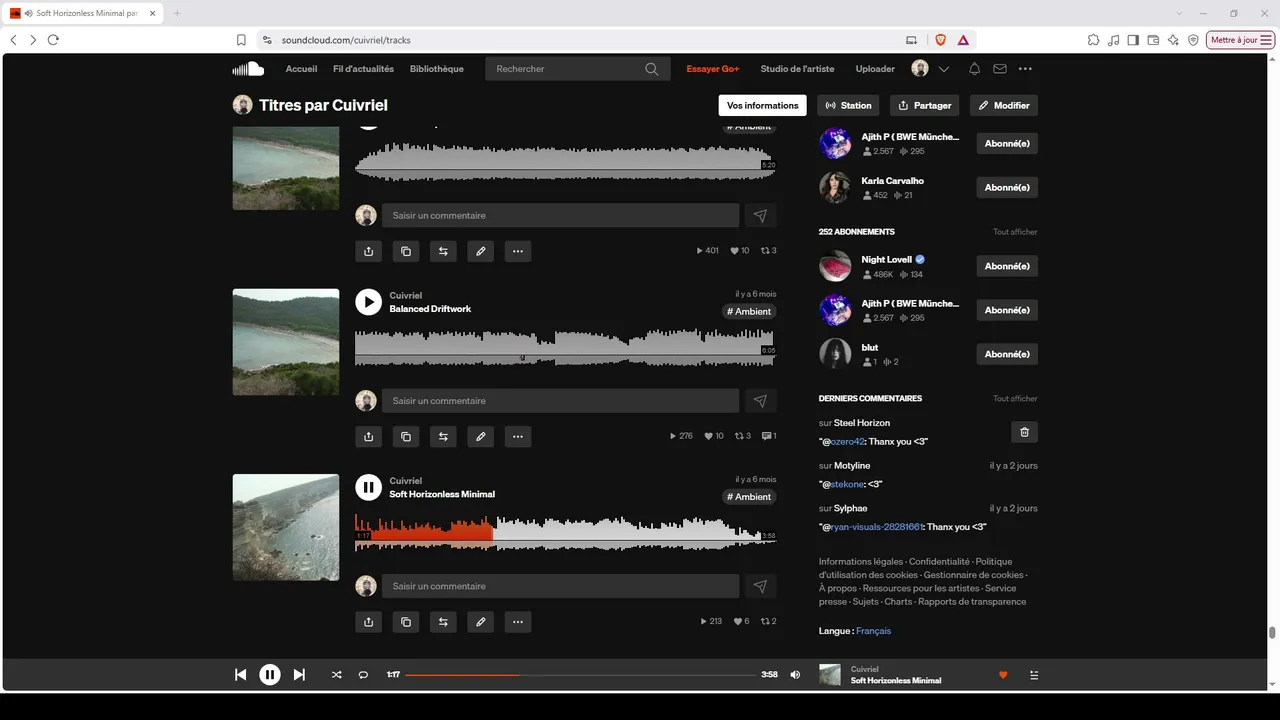Go back in browser history
The image size is (1280, 720).
pyautogui.click(x=13, y=40)
